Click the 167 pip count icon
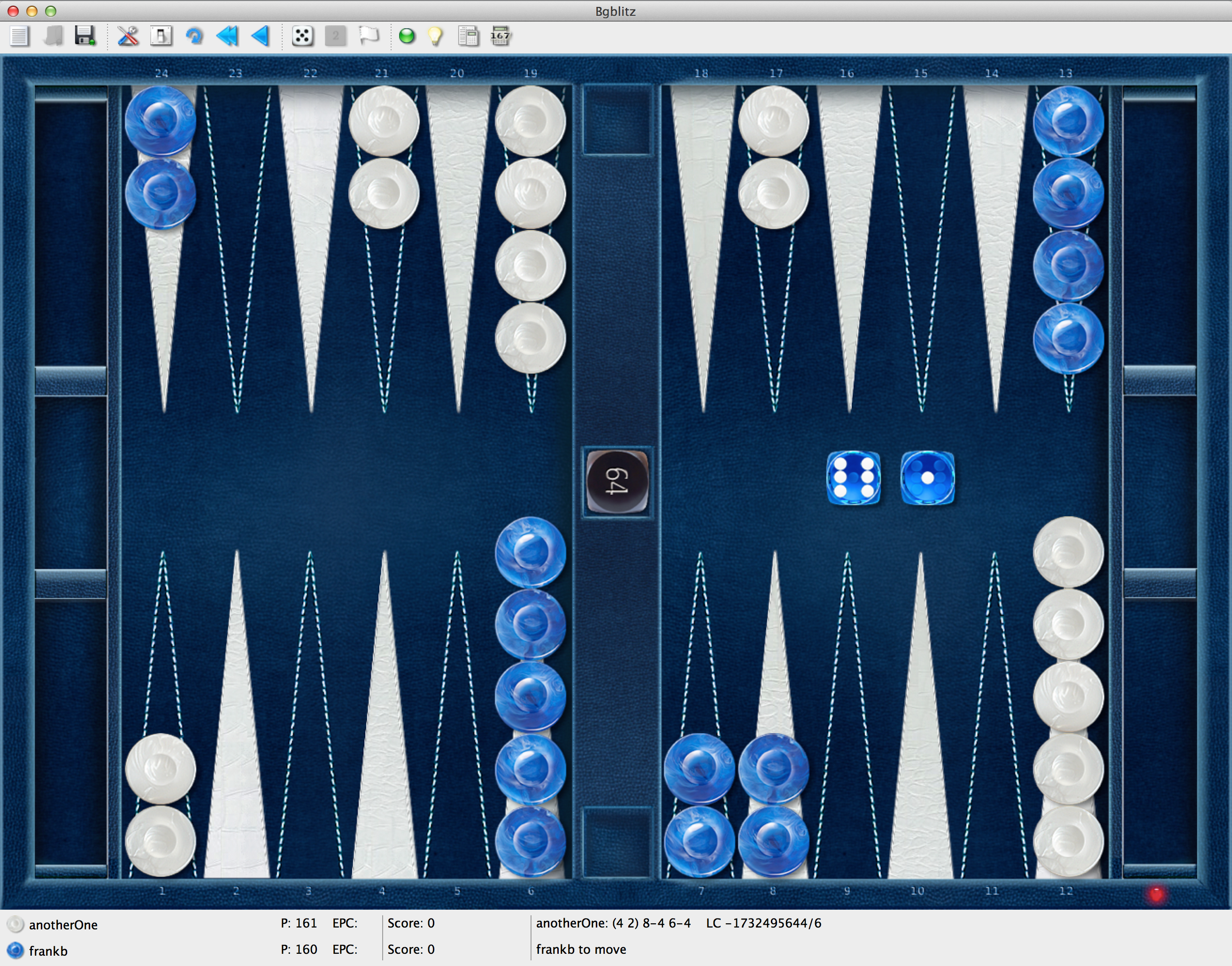The image size is (1232, 966). click(x=500, y=36)
